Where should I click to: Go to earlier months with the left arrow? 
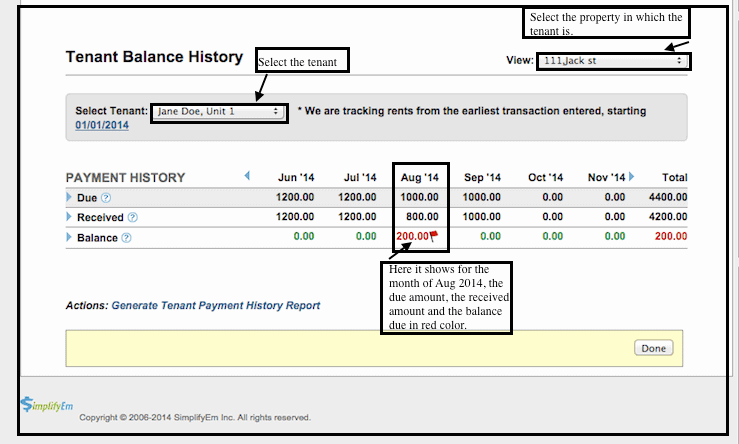pos(247,177)
